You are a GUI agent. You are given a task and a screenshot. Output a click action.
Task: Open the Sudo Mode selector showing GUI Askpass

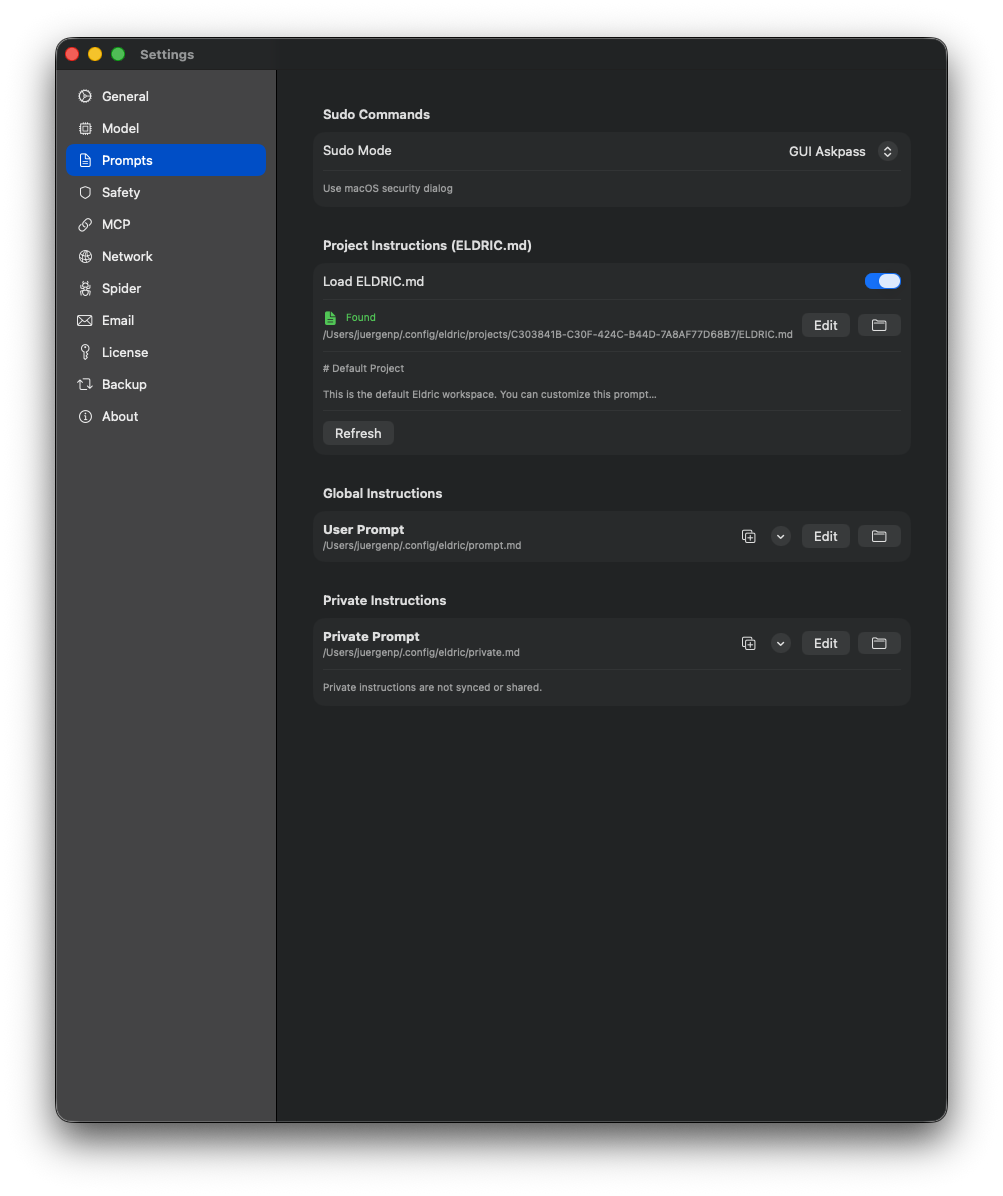pos(840,151)
